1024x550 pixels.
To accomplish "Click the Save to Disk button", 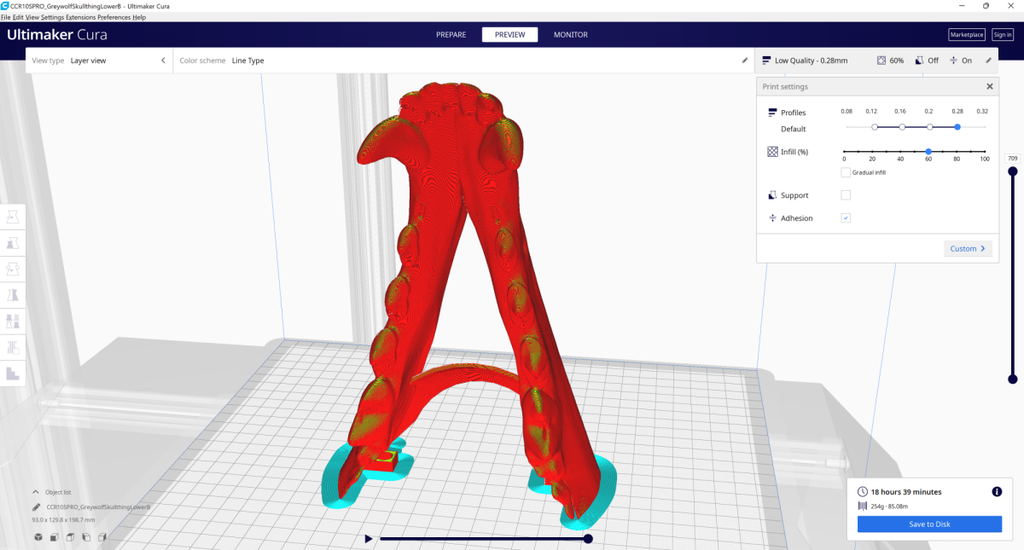I will click(x=929, y=524).
